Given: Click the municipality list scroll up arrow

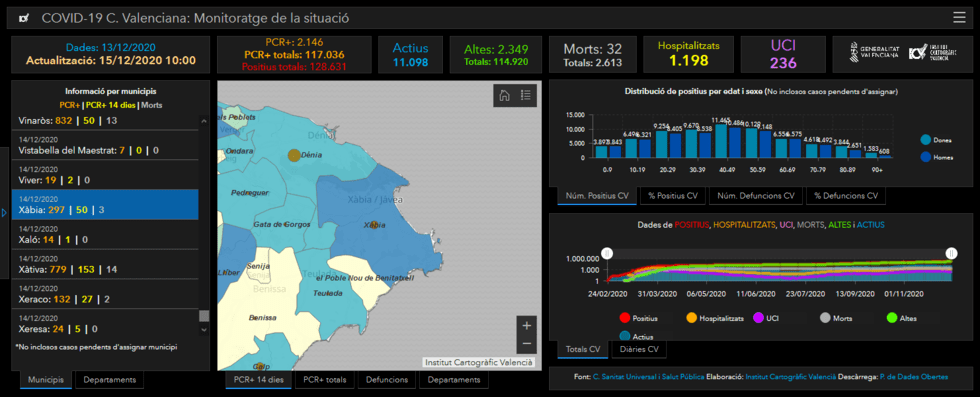Looking at the screenshot, I should pos(204,120).
